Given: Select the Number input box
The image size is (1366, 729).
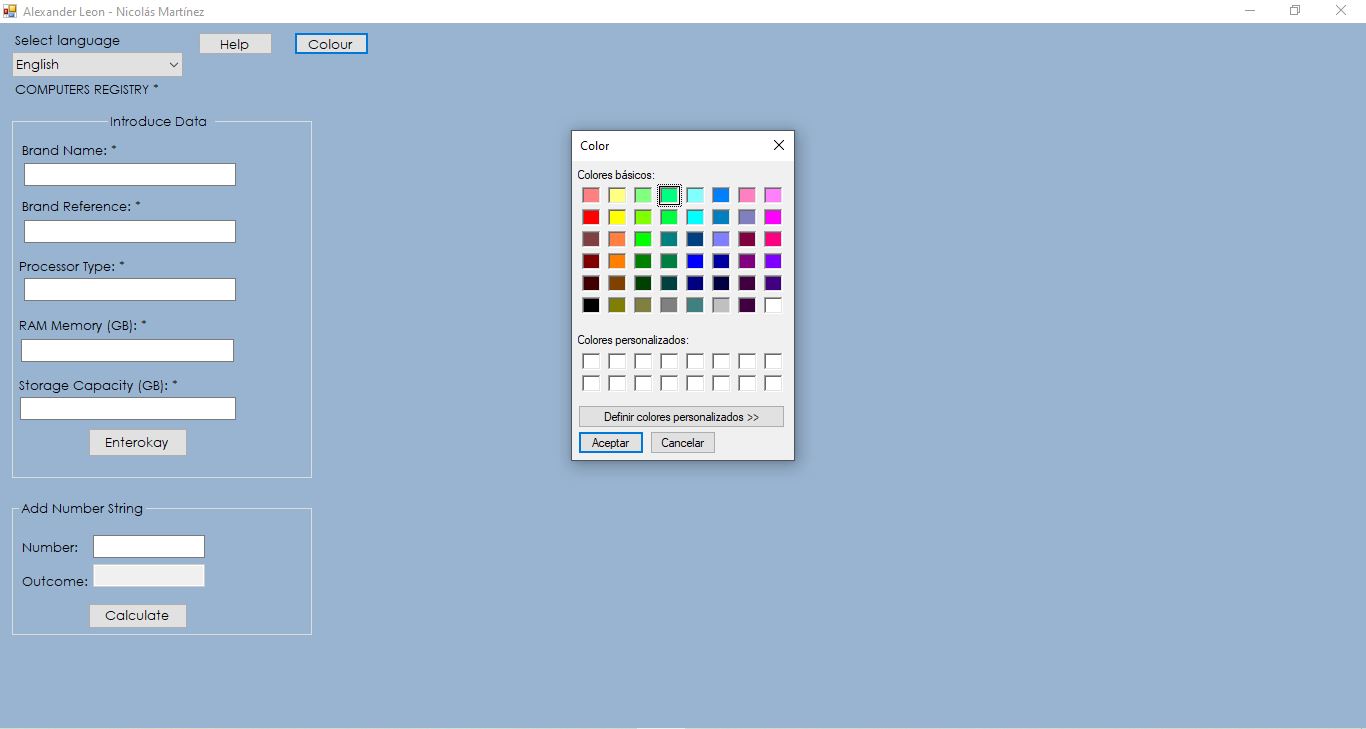Looking at the screenshot, I should [x=149, y=547].
